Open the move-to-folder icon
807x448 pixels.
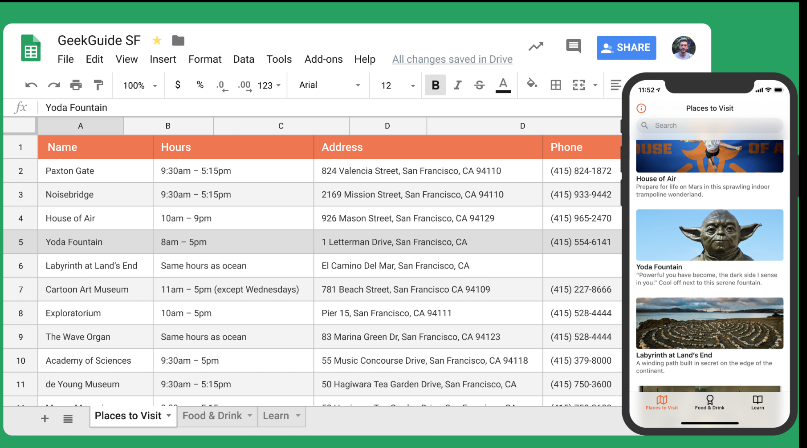click(x=178, y=40)
